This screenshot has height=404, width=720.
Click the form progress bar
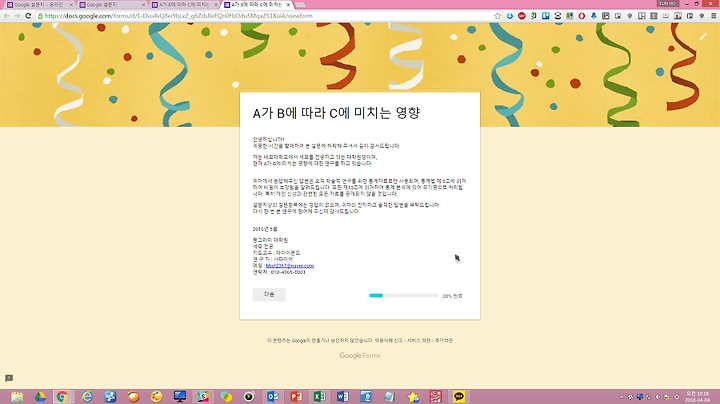point(404,296)
